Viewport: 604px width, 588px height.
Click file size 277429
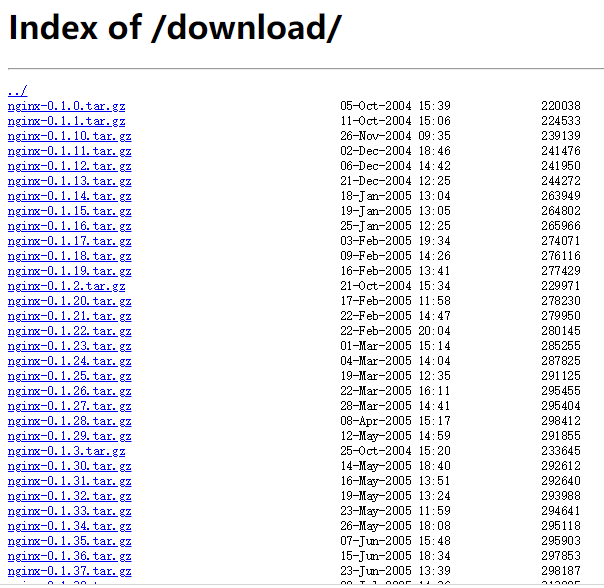560,271
